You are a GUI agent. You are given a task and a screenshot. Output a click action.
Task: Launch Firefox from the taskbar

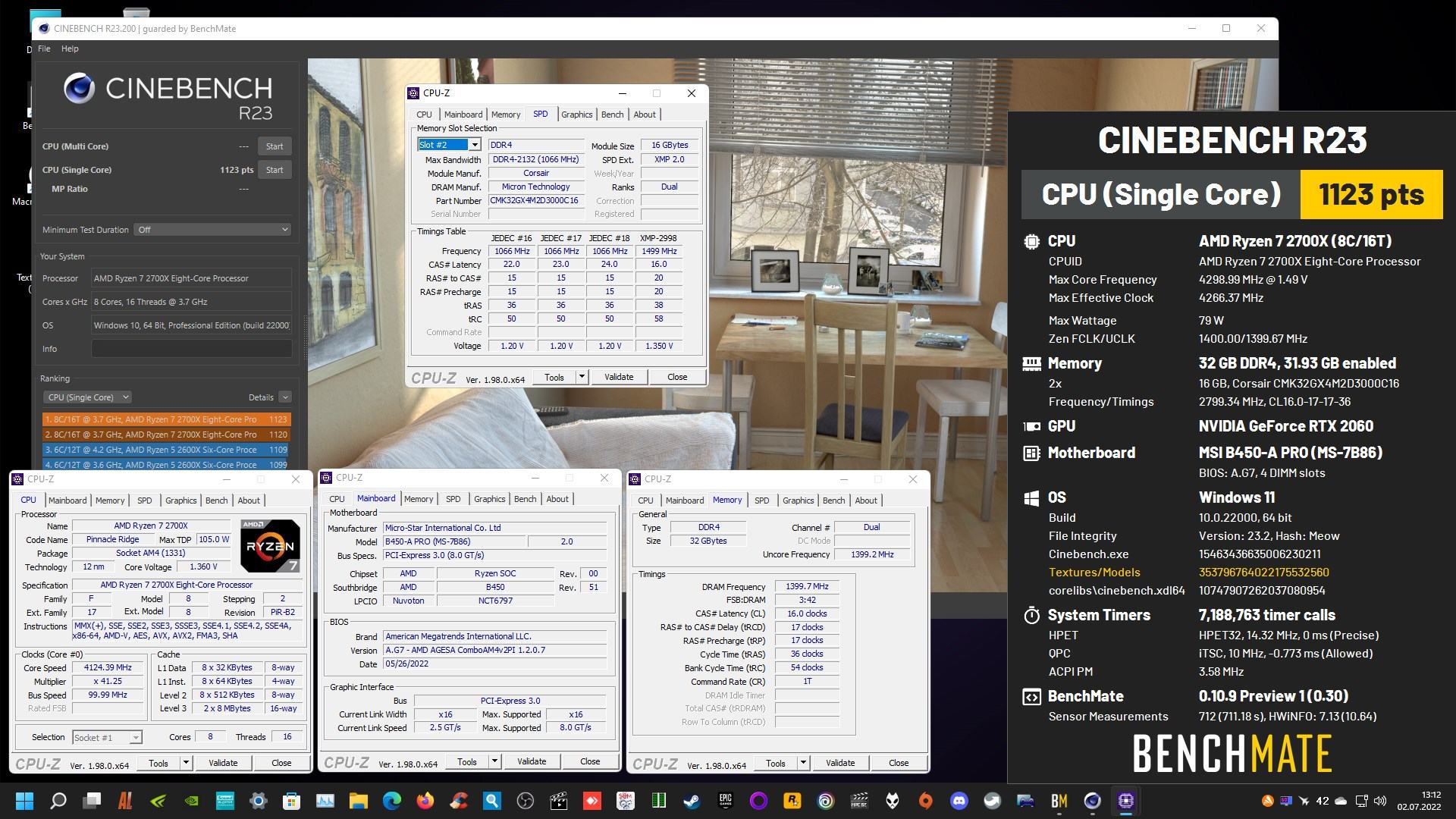pos(425,801)
